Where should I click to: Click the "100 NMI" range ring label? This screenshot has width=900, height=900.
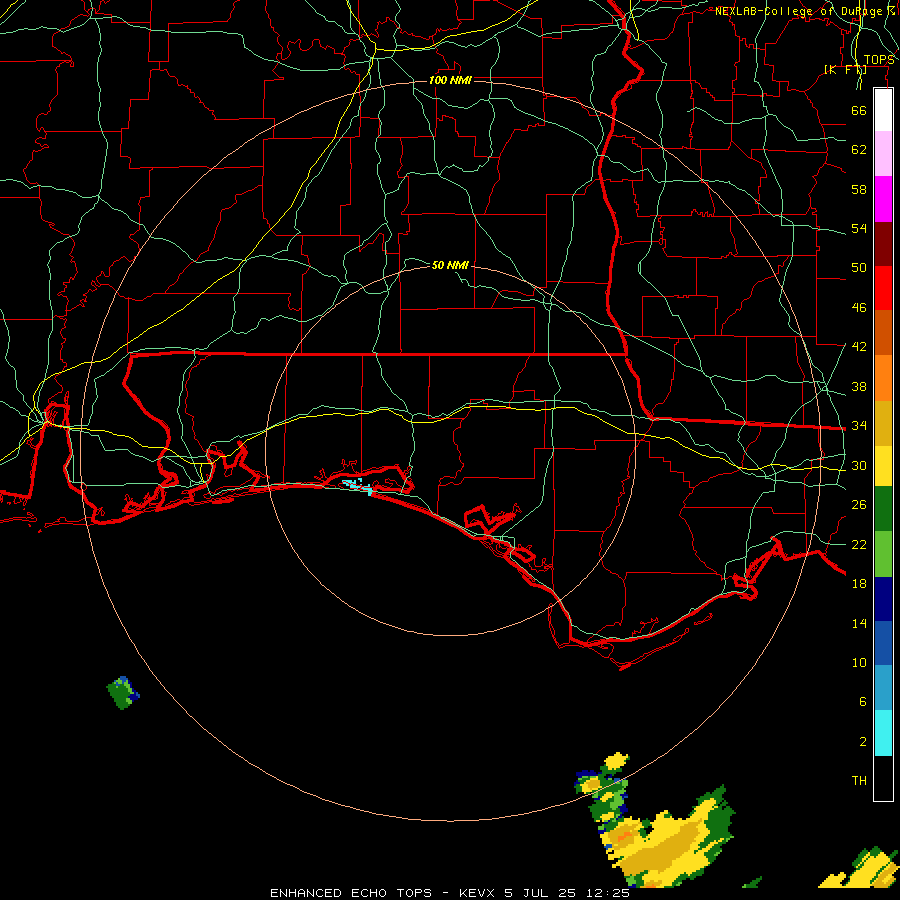pos(450,80)
